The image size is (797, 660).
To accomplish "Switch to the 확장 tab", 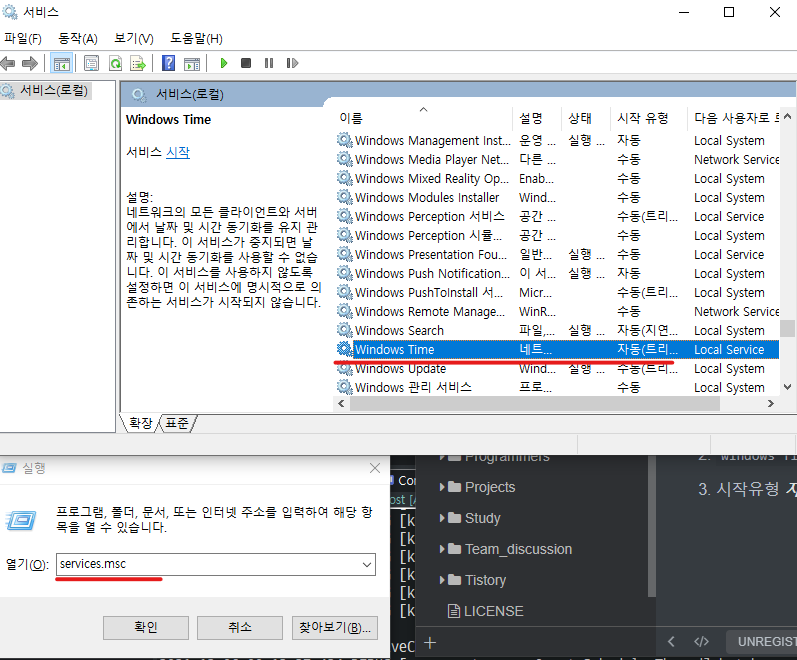I will [141, 423].
